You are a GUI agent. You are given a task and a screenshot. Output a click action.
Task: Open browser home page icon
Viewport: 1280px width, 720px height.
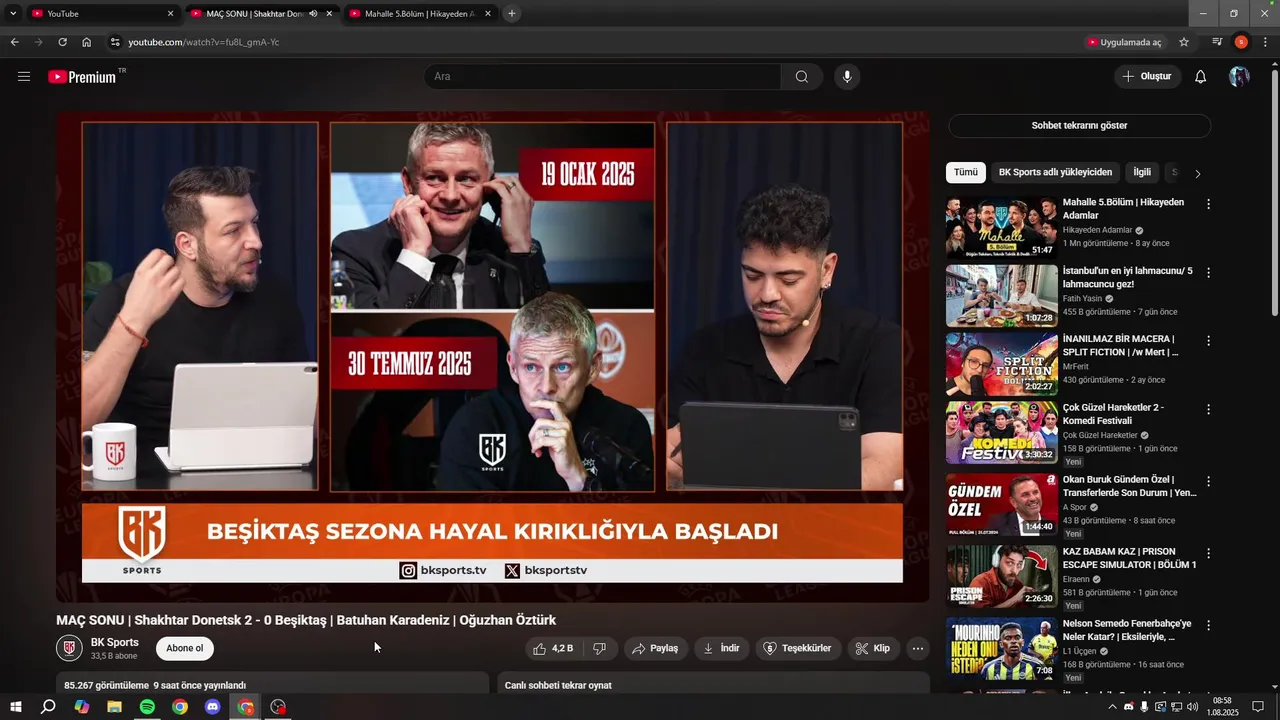(87, 42)
